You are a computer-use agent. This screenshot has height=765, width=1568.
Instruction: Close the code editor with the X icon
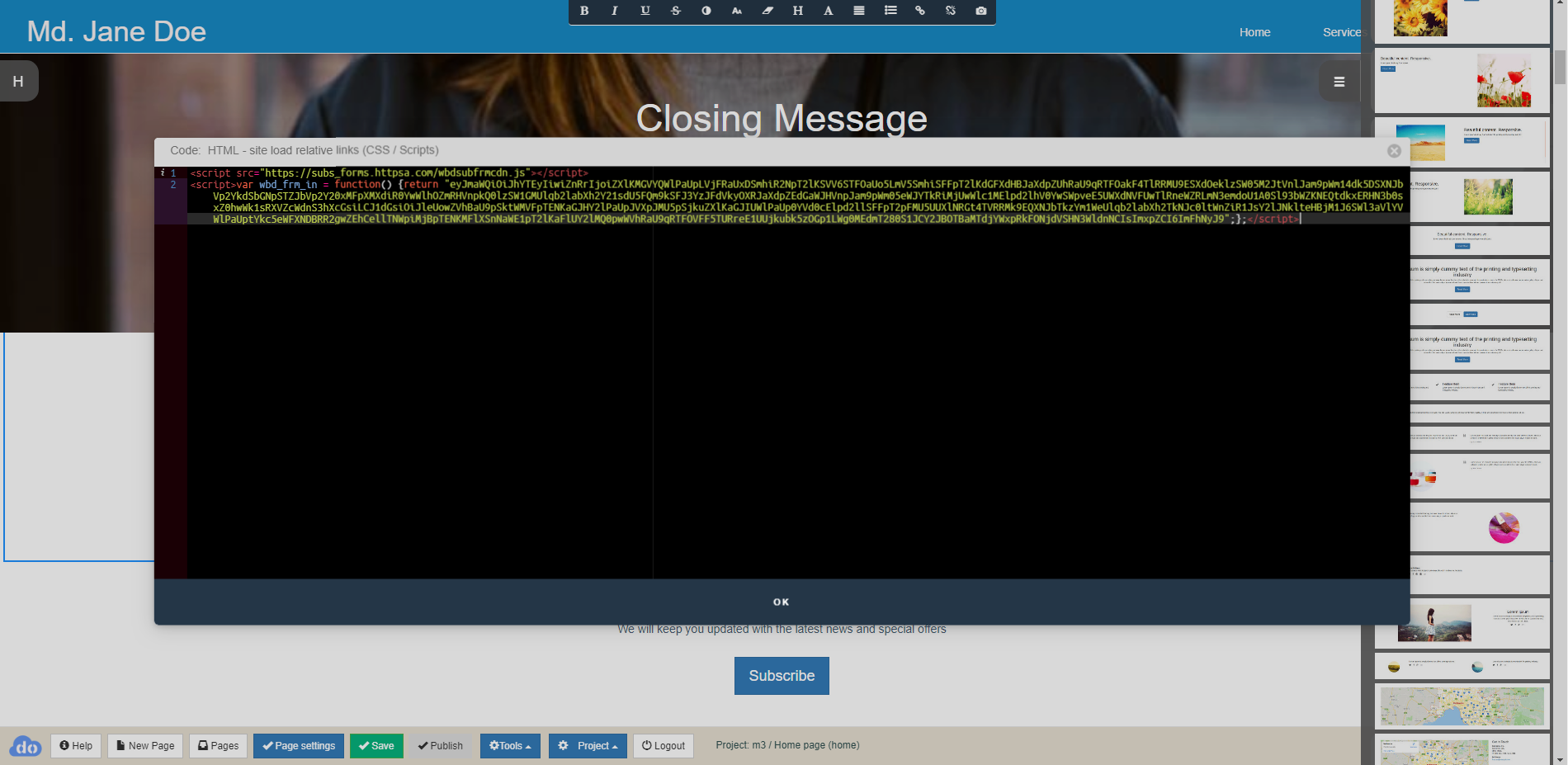(x=1394, y=151)
